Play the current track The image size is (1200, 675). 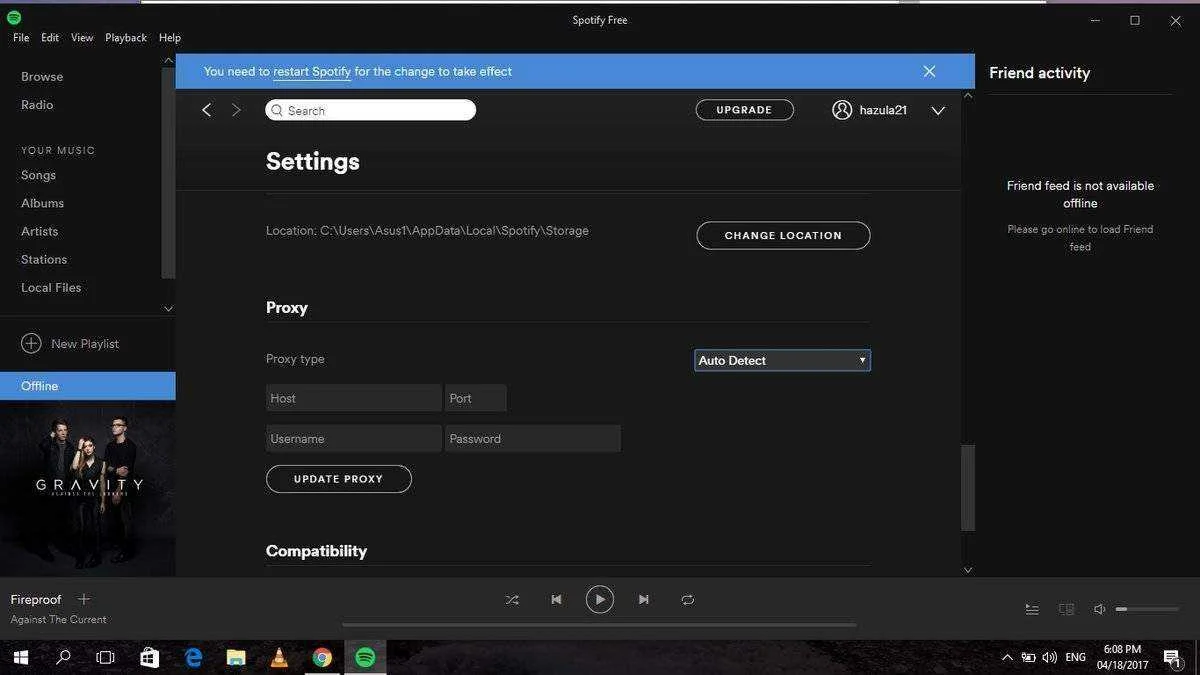pyautogui.click(x=600, y=600)
